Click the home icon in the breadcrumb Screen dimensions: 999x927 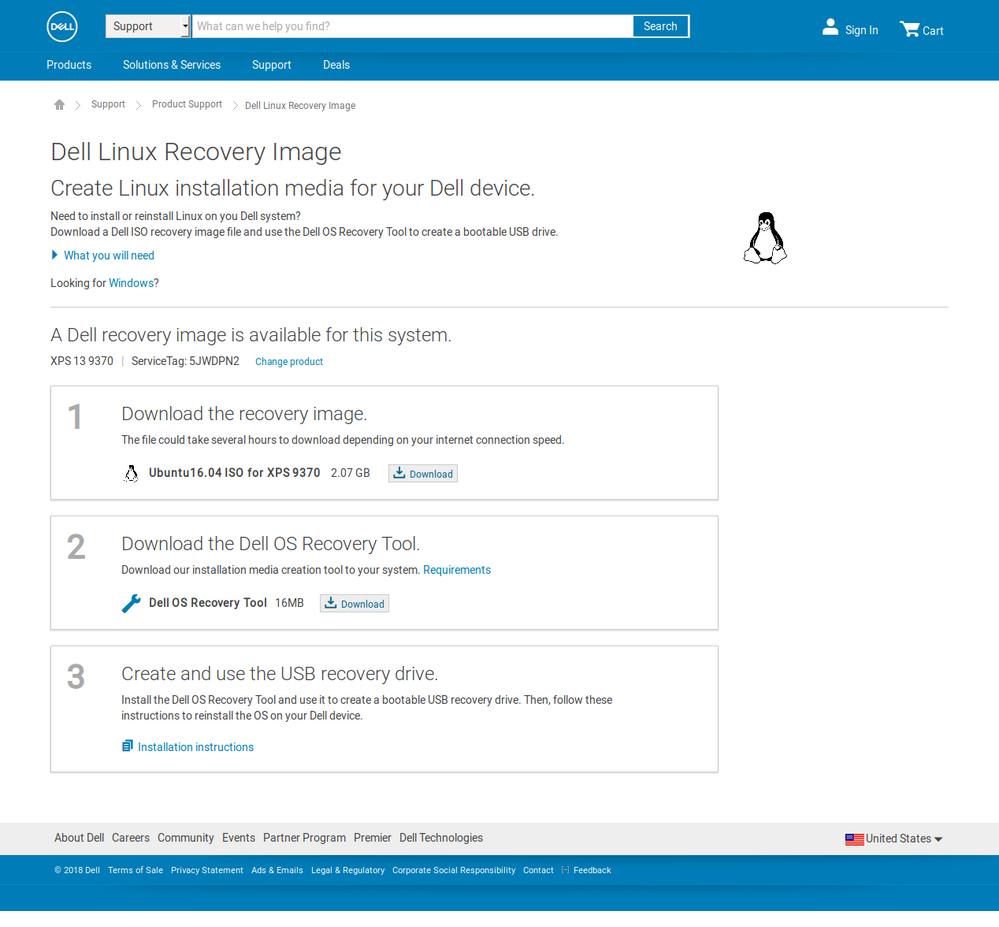(x=59, y=104)
